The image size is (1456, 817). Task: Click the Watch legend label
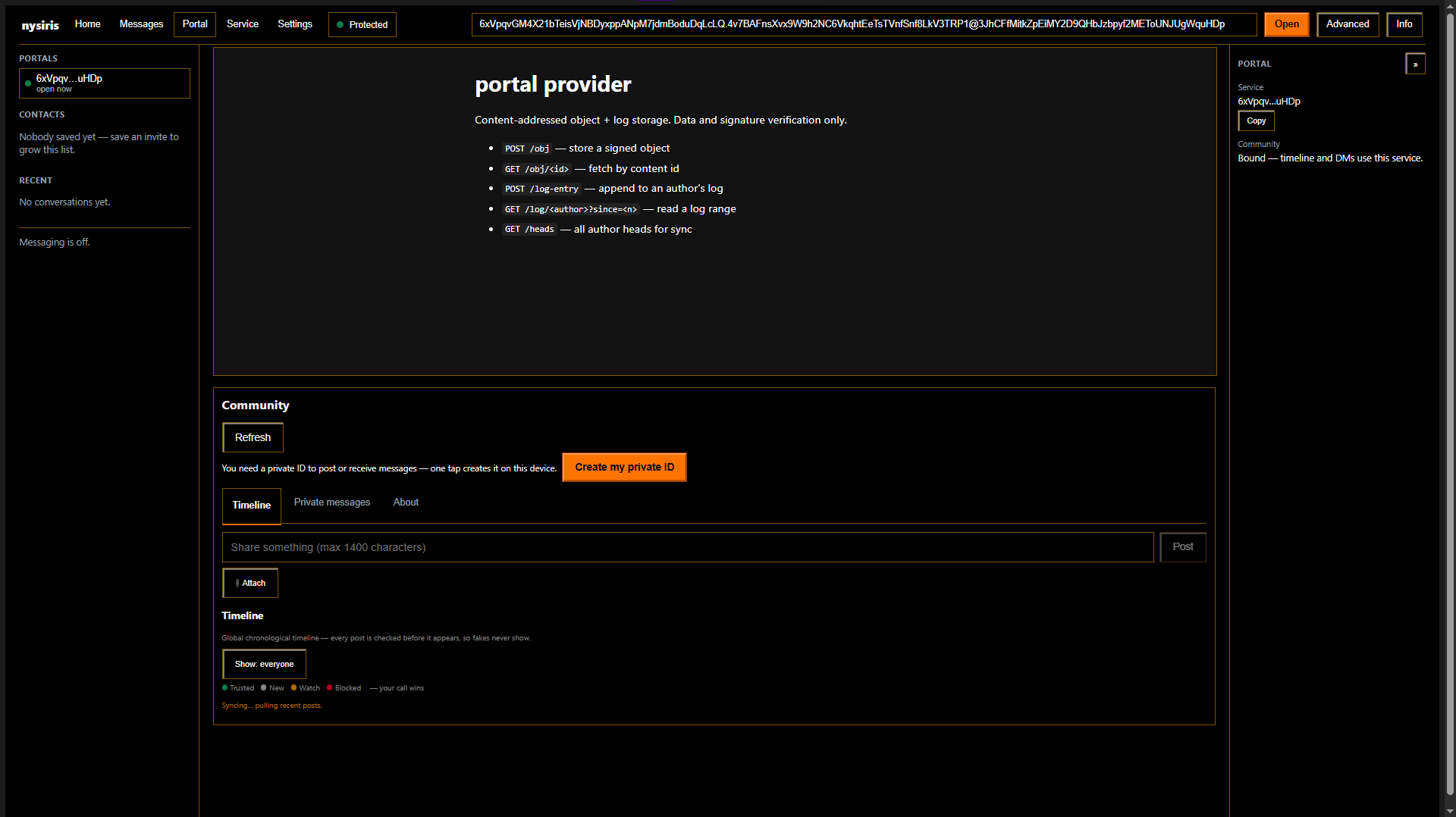pos(309,688)
